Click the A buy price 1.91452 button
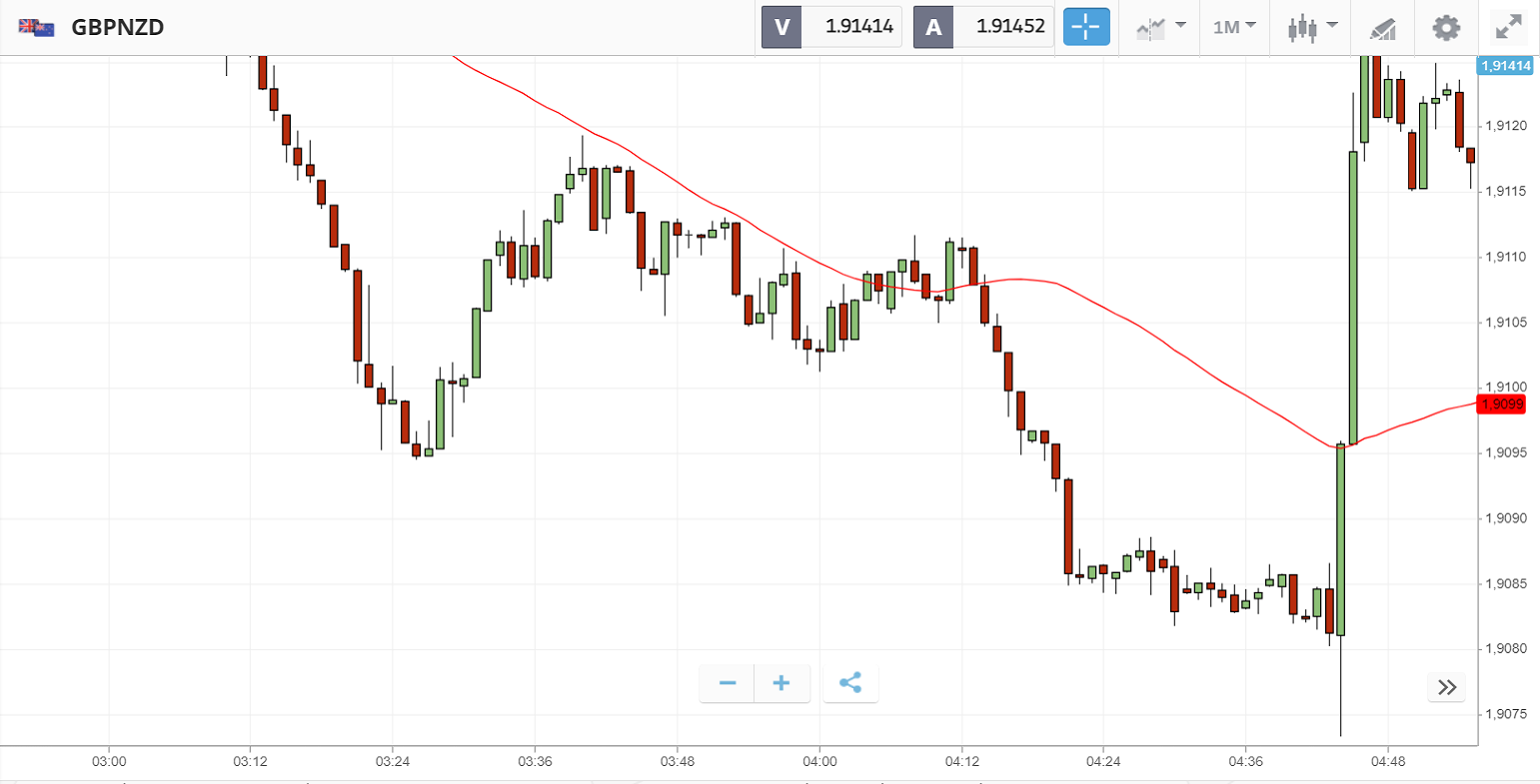 [x=983, y=27]
